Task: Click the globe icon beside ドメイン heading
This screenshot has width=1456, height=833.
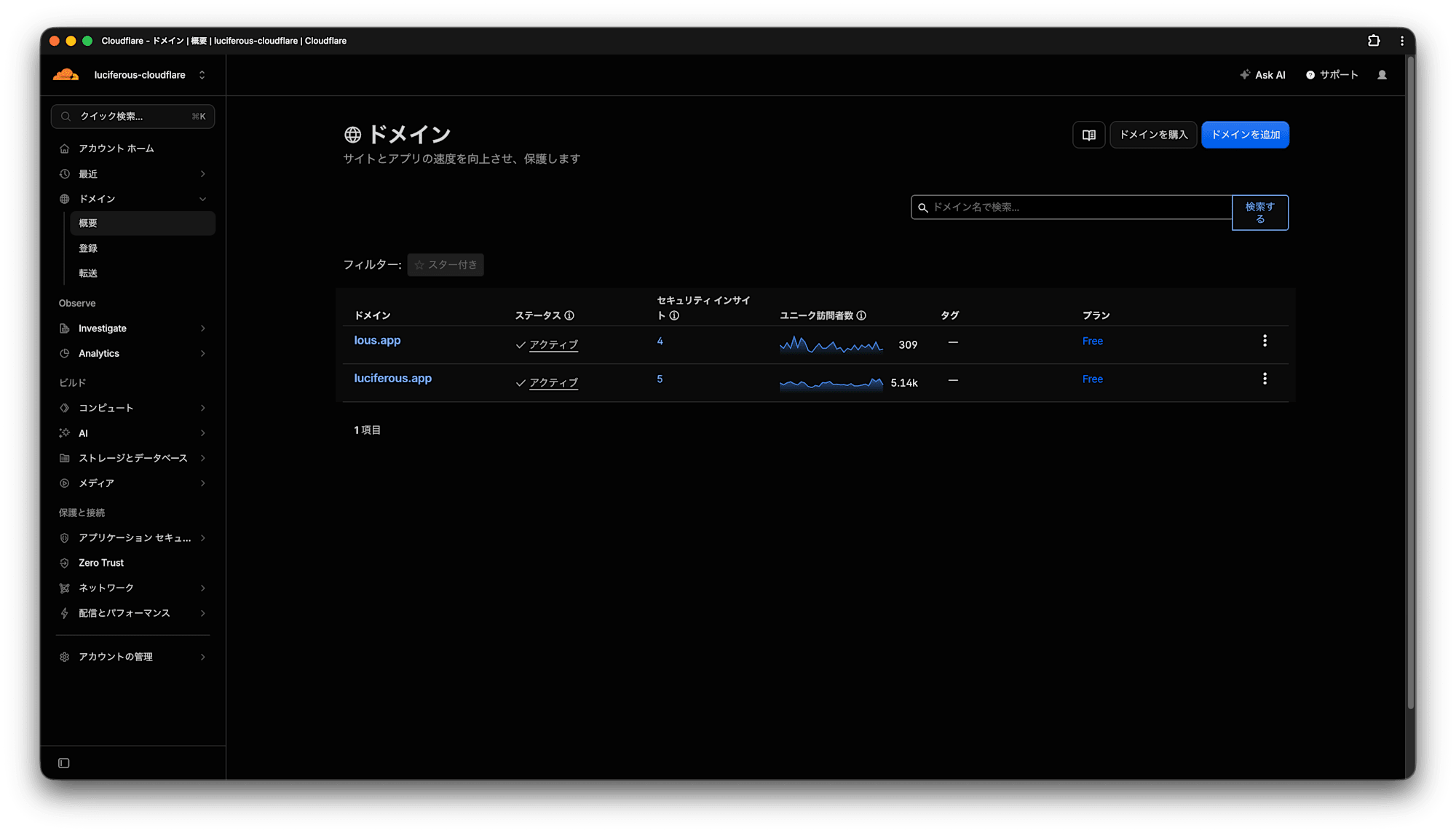Action: click(352, 135)
